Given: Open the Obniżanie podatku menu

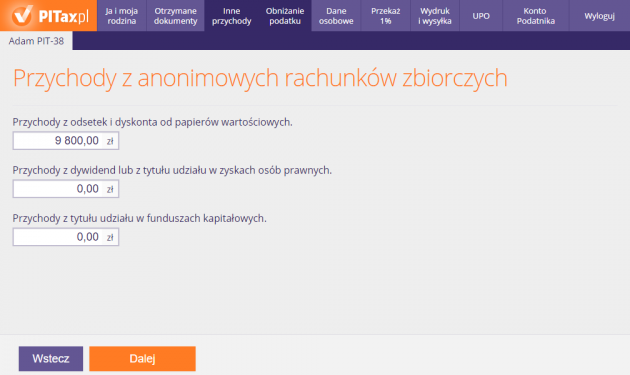Looking at the screenshot, I should pos(285,16).
